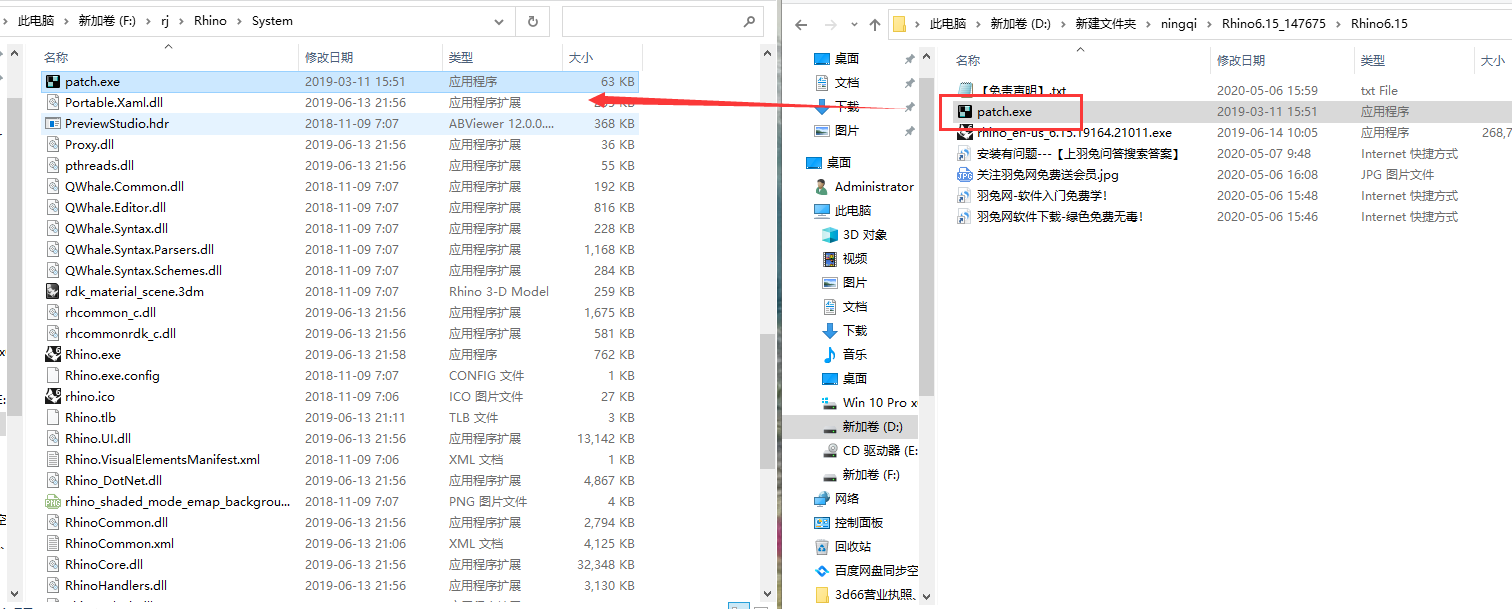Viewport: 1512px width, 609px height.
Task: Click the Rhino.VisualElementsManifest.xml file icon
Action: [x=54, y=459]
